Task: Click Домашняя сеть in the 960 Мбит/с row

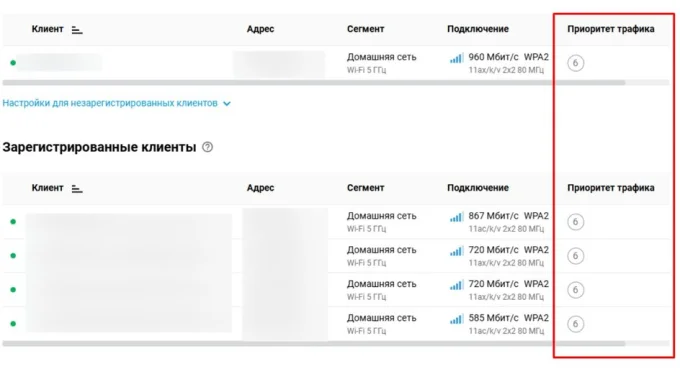Action: pos(381,57)
